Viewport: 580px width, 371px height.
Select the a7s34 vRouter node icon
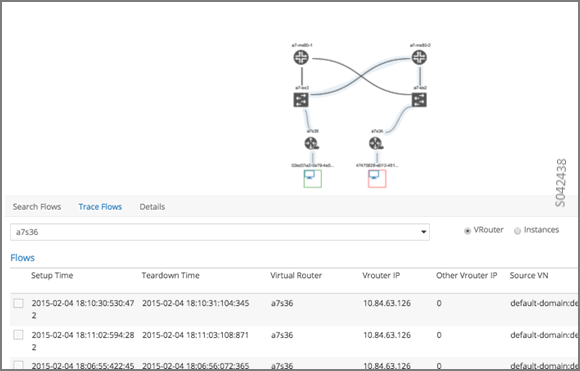376,144
